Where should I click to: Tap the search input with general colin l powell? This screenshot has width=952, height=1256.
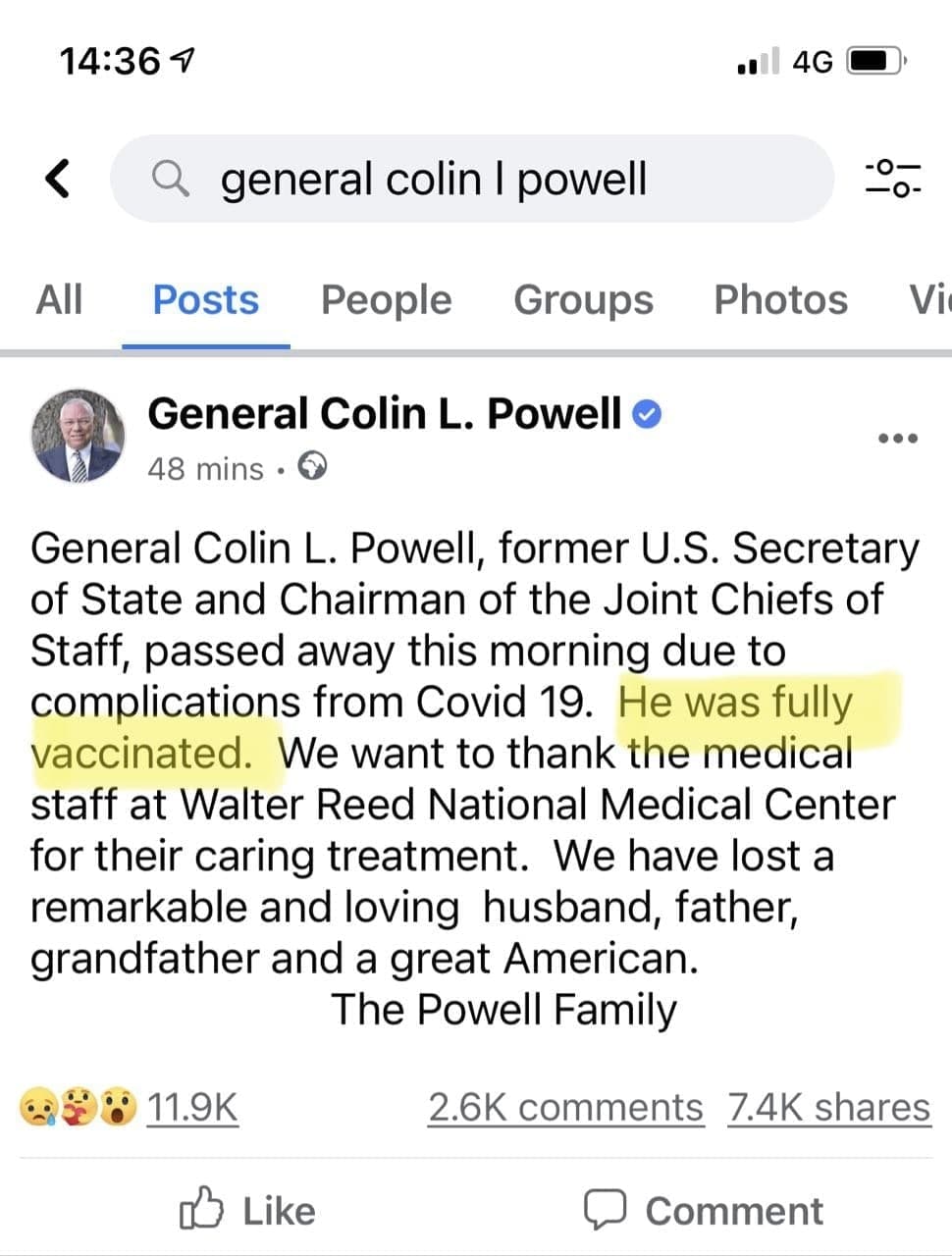tap(471, 178)
